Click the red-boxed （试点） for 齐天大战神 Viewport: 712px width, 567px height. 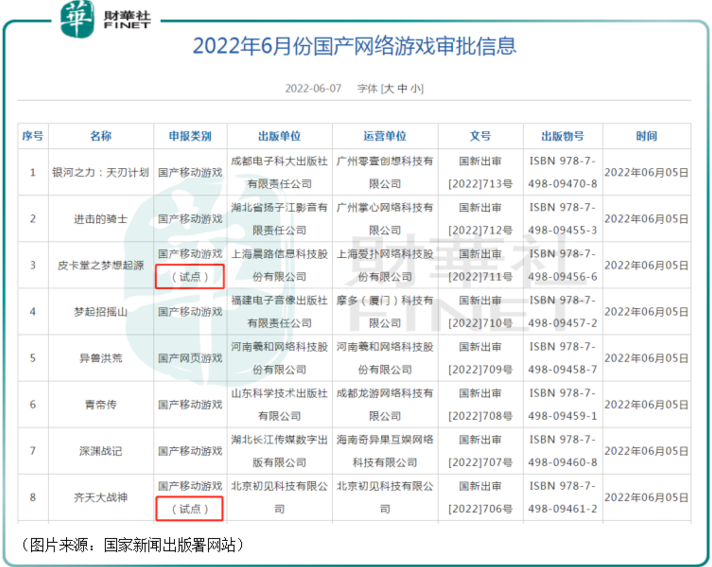(190, 509)
